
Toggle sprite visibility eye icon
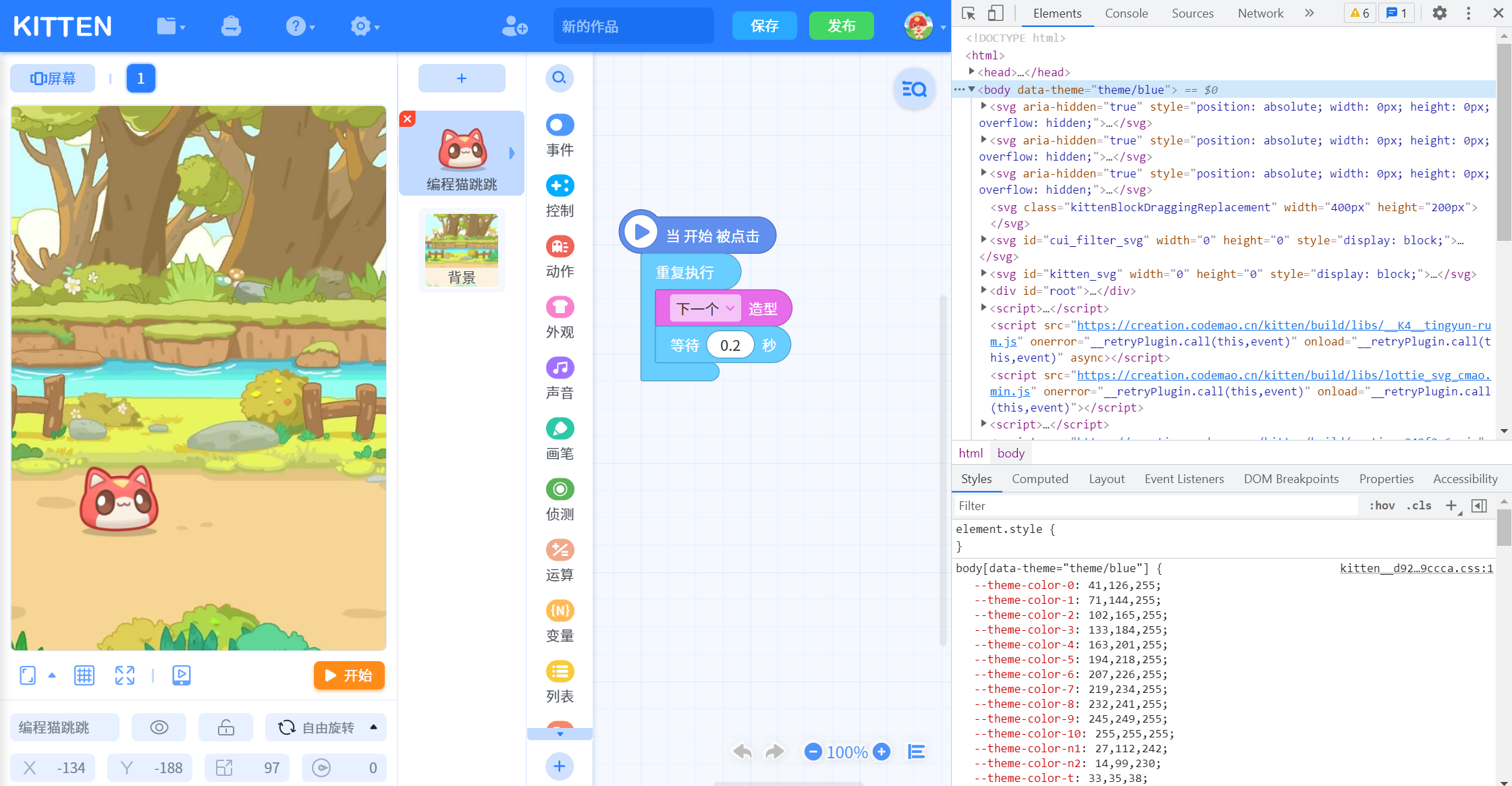click(159, 727)
